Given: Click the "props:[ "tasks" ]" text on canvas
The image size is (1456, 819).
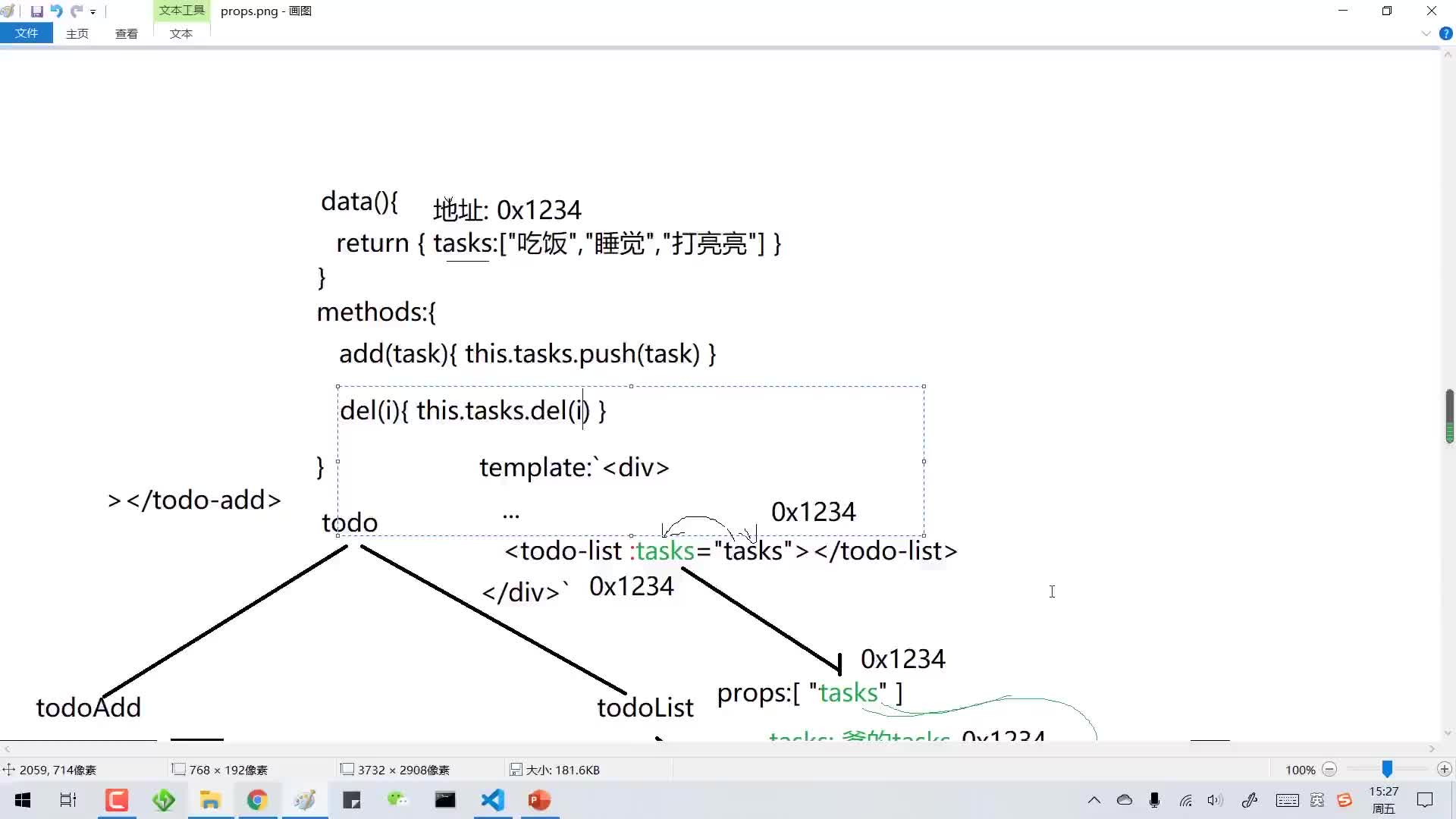Looking at the screenshot, I should click(810, 692).
